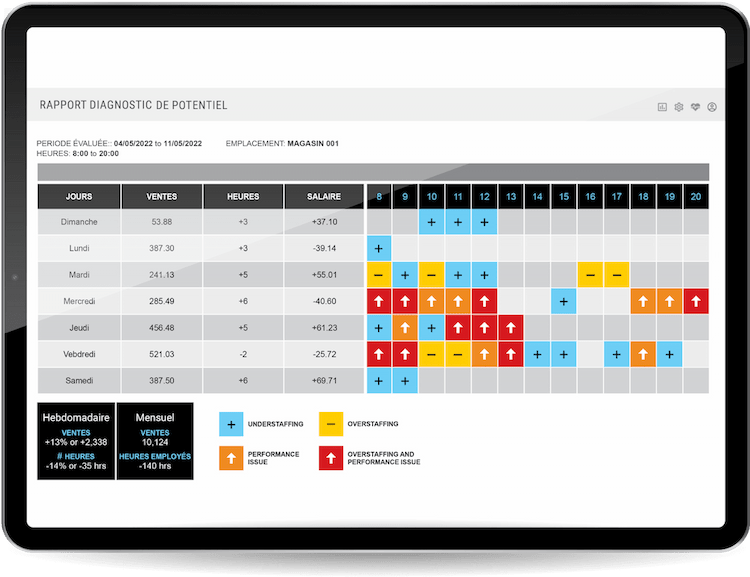Click Samedi understaffing cell at hour 9

pyautogui.click(x=405, y=381)
